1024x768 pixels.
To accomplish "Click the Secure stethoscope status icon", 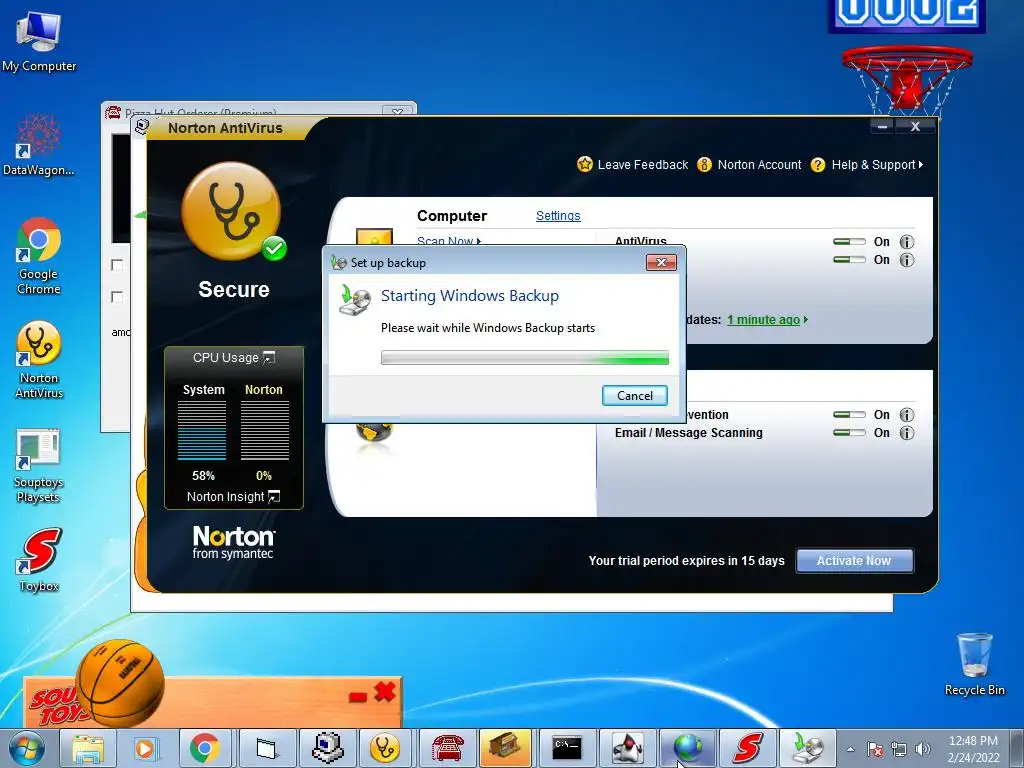I will click(x=232, y=212).
